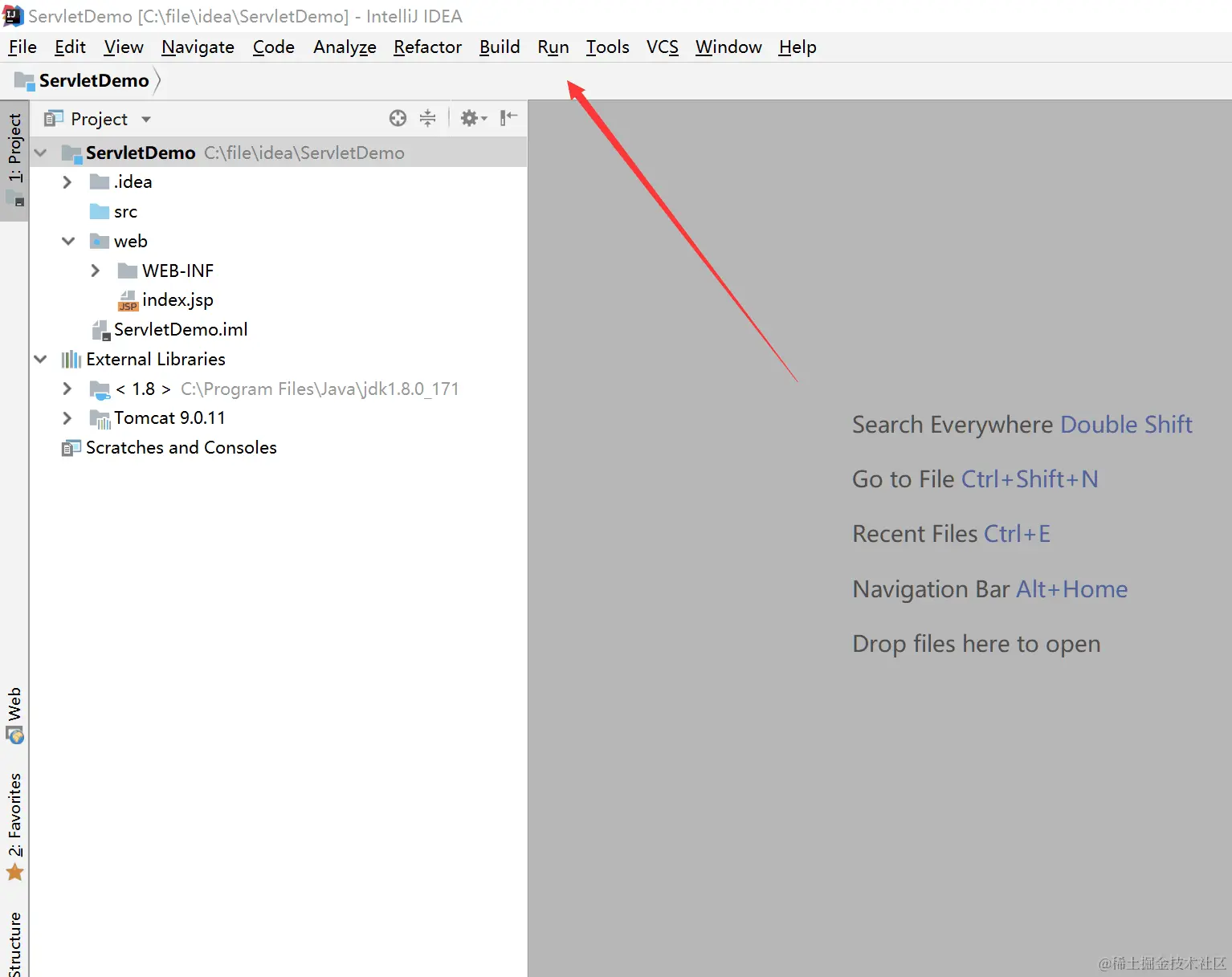Click the 'Recent Files Ctrl+E' hint text
The height and width of the screenshot is (977, 1232).
click(952, 534)
